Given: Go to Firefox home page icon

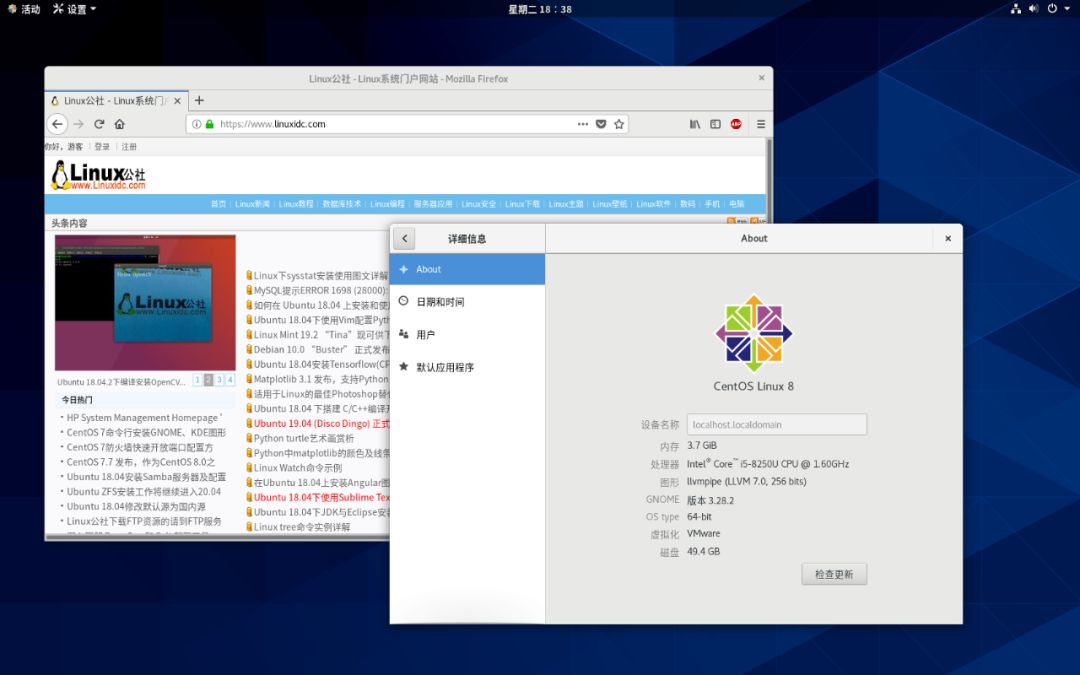Looking at the screenshot, I should tap(120, 124).
